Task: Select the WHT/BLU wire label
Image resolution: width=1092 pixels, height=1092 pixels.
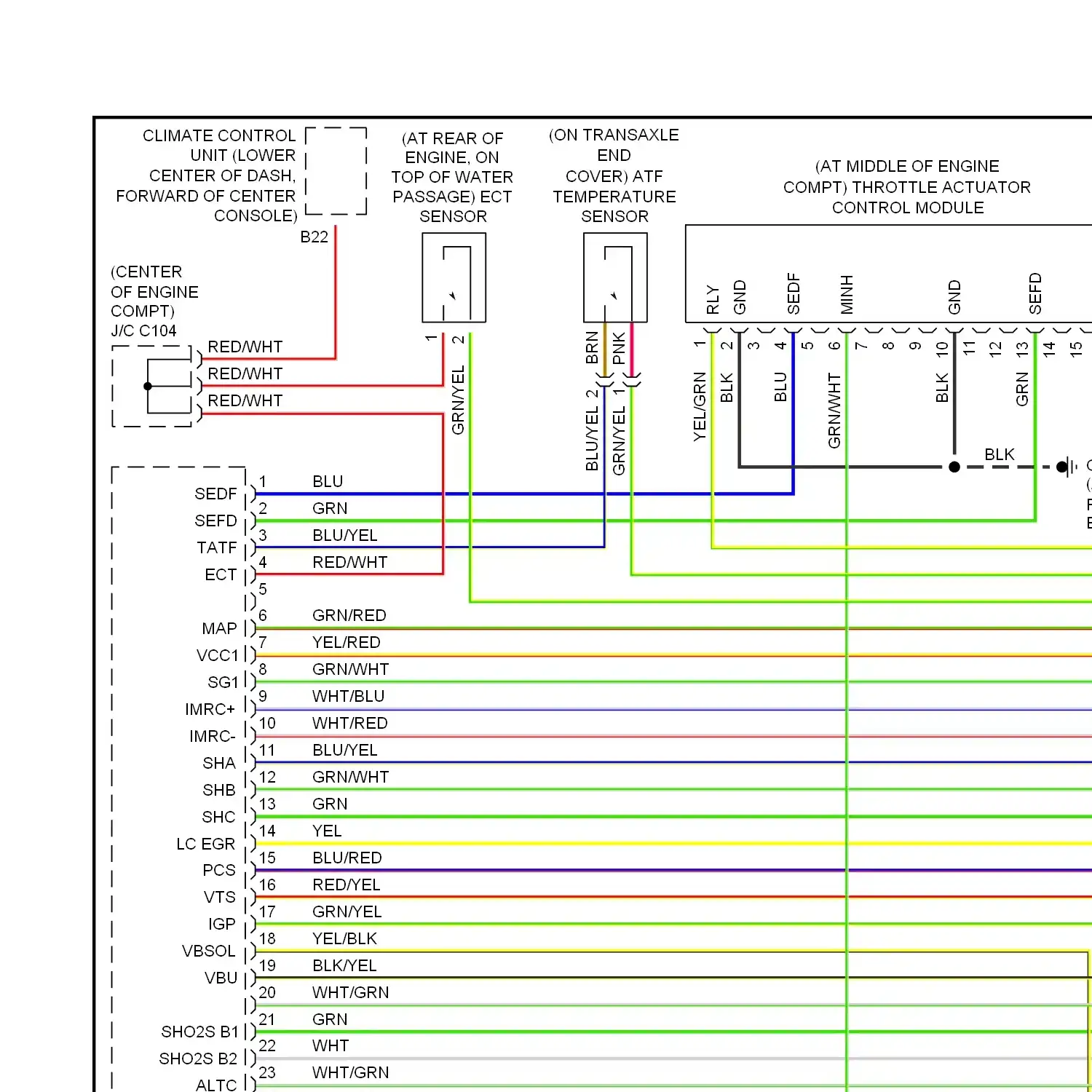Action: click(x=349, y=696)
